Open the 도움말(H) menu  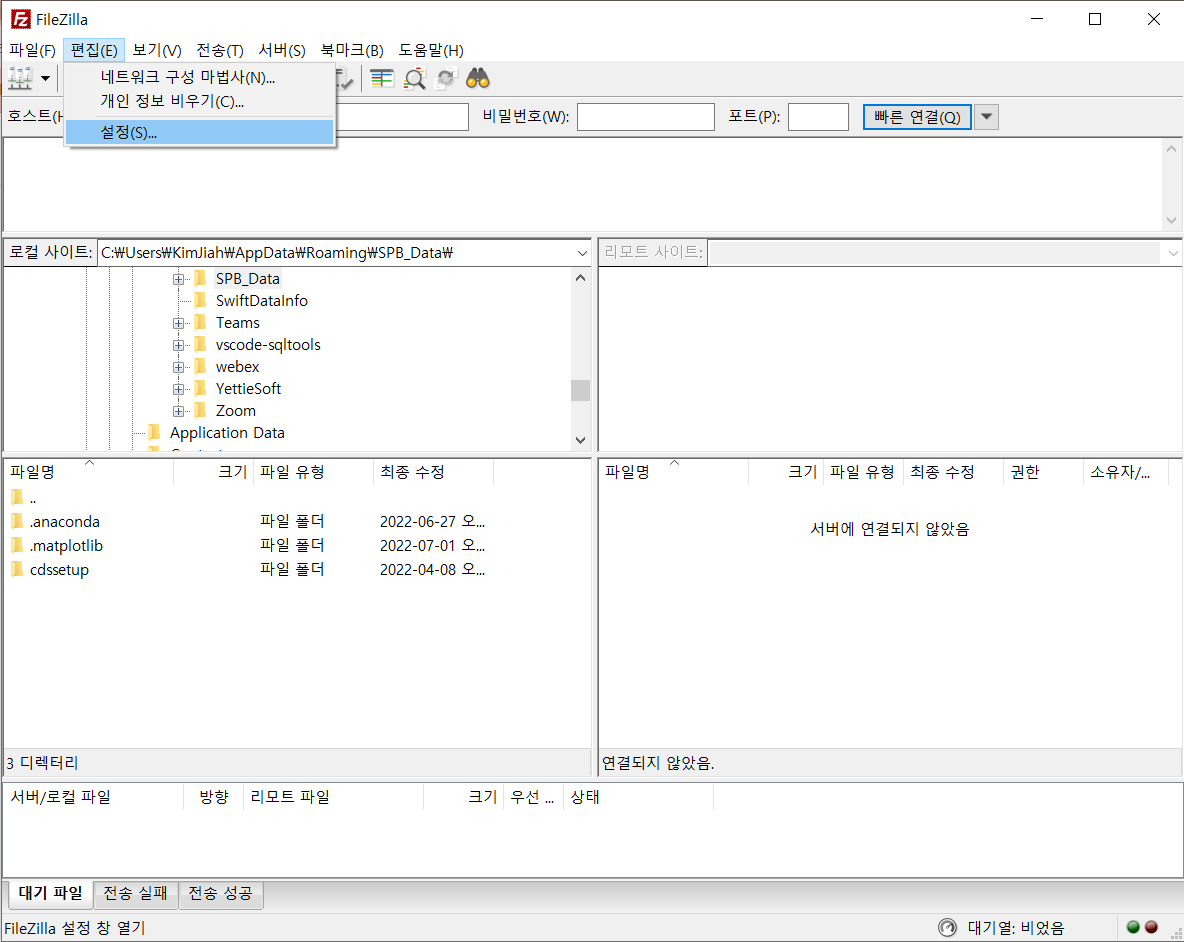point(430,51)
